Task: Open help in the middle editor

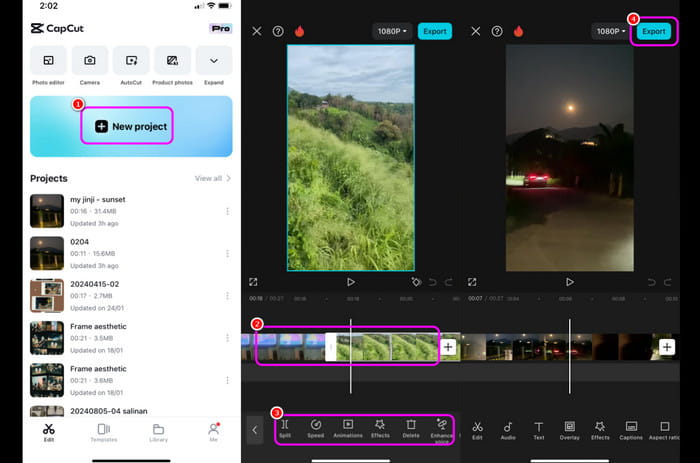Action: coord(278,31)
